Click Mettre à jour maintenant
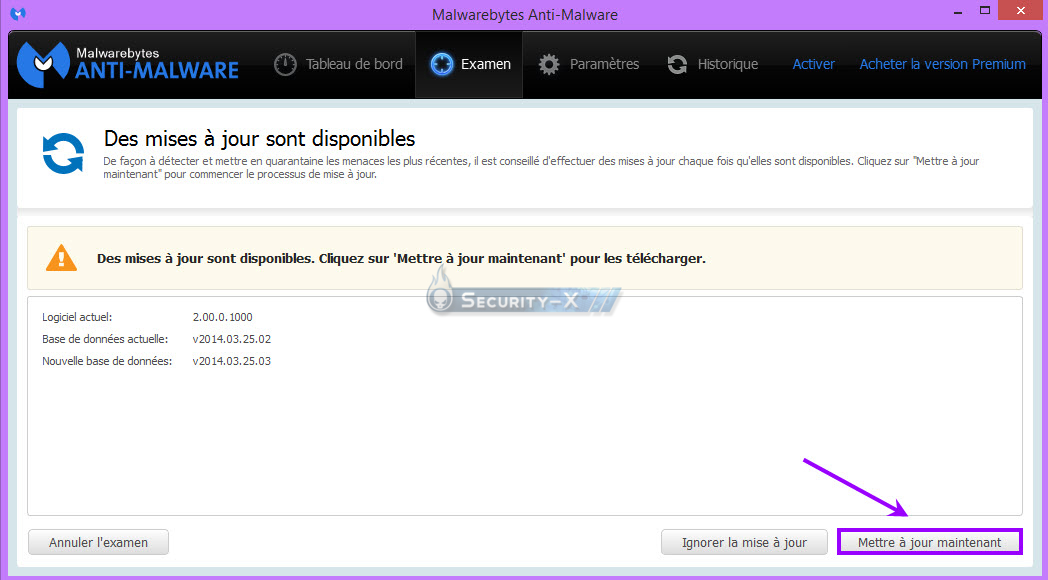 (x=930, y=542)
